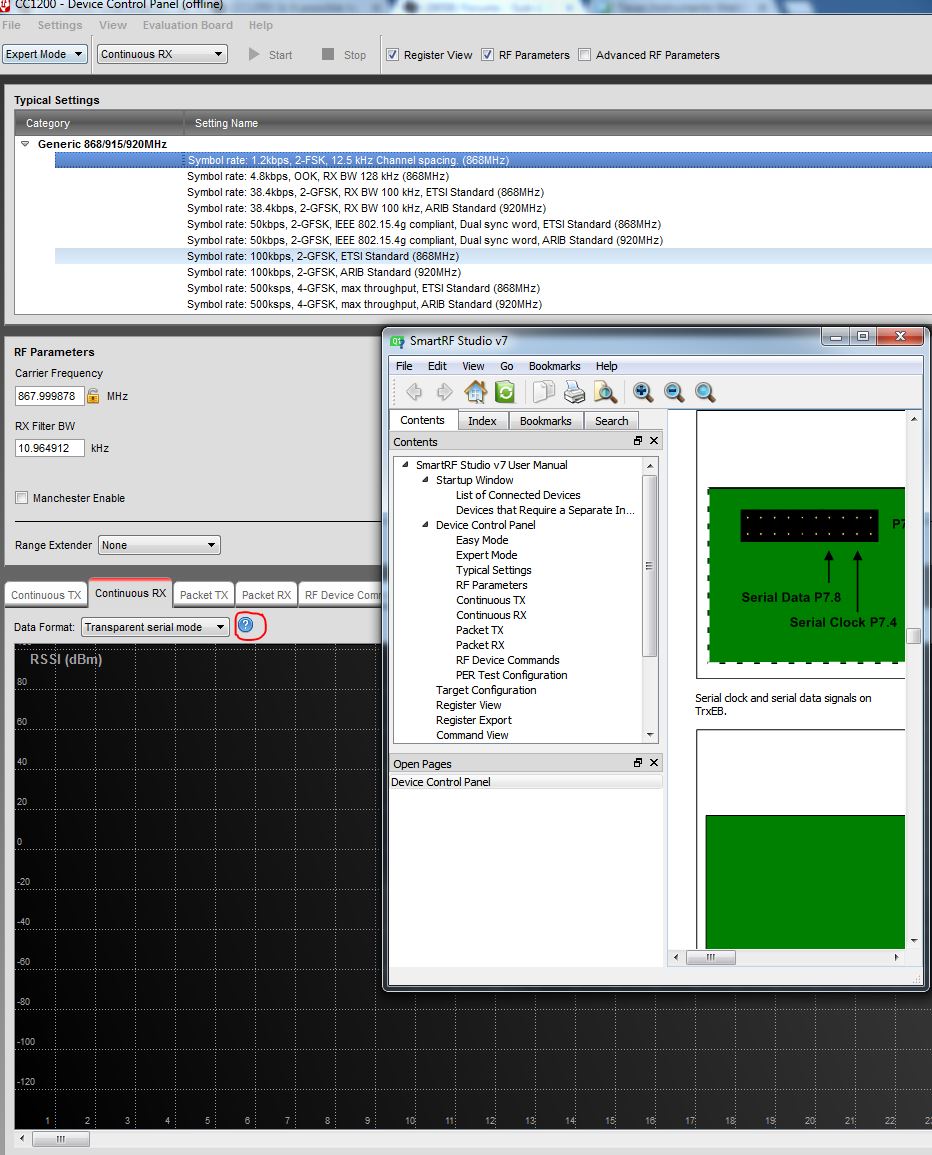Viewport: 932px width, 1155px height.
Task: Open the Go menu in help viewer
Action: click(x=507, y=366)
